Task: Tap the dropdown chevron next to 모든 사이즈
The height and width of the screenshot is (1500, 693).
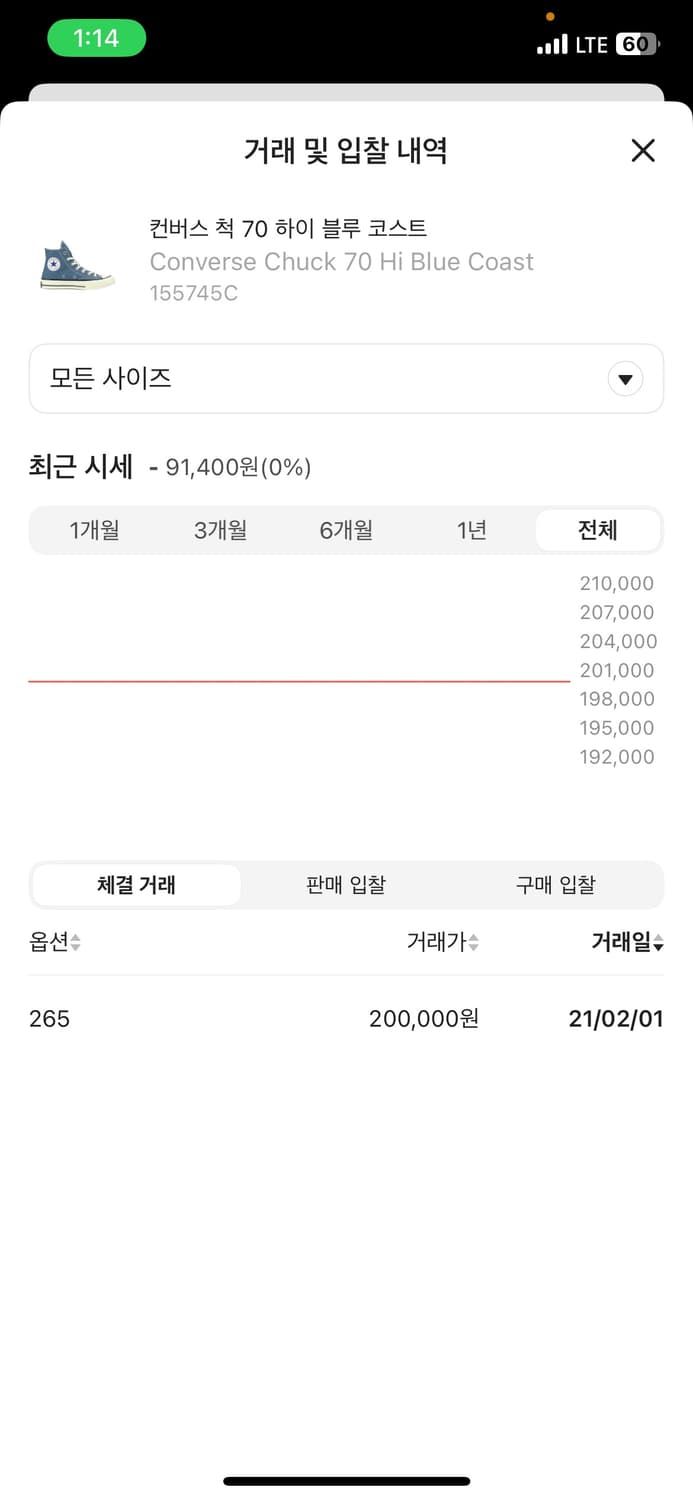Action: 626,379
